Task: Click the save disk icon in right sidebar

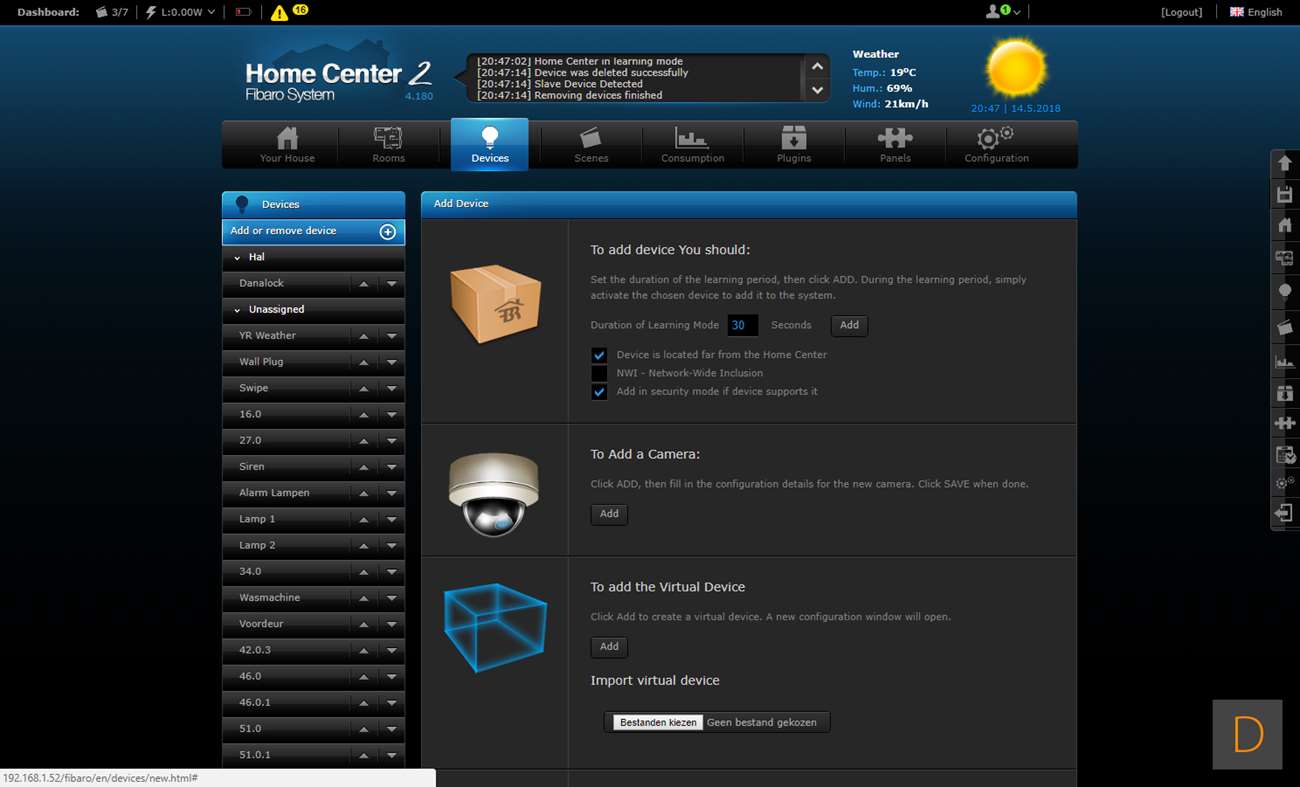Action: pyautogui.click(x=1285, y=195)
